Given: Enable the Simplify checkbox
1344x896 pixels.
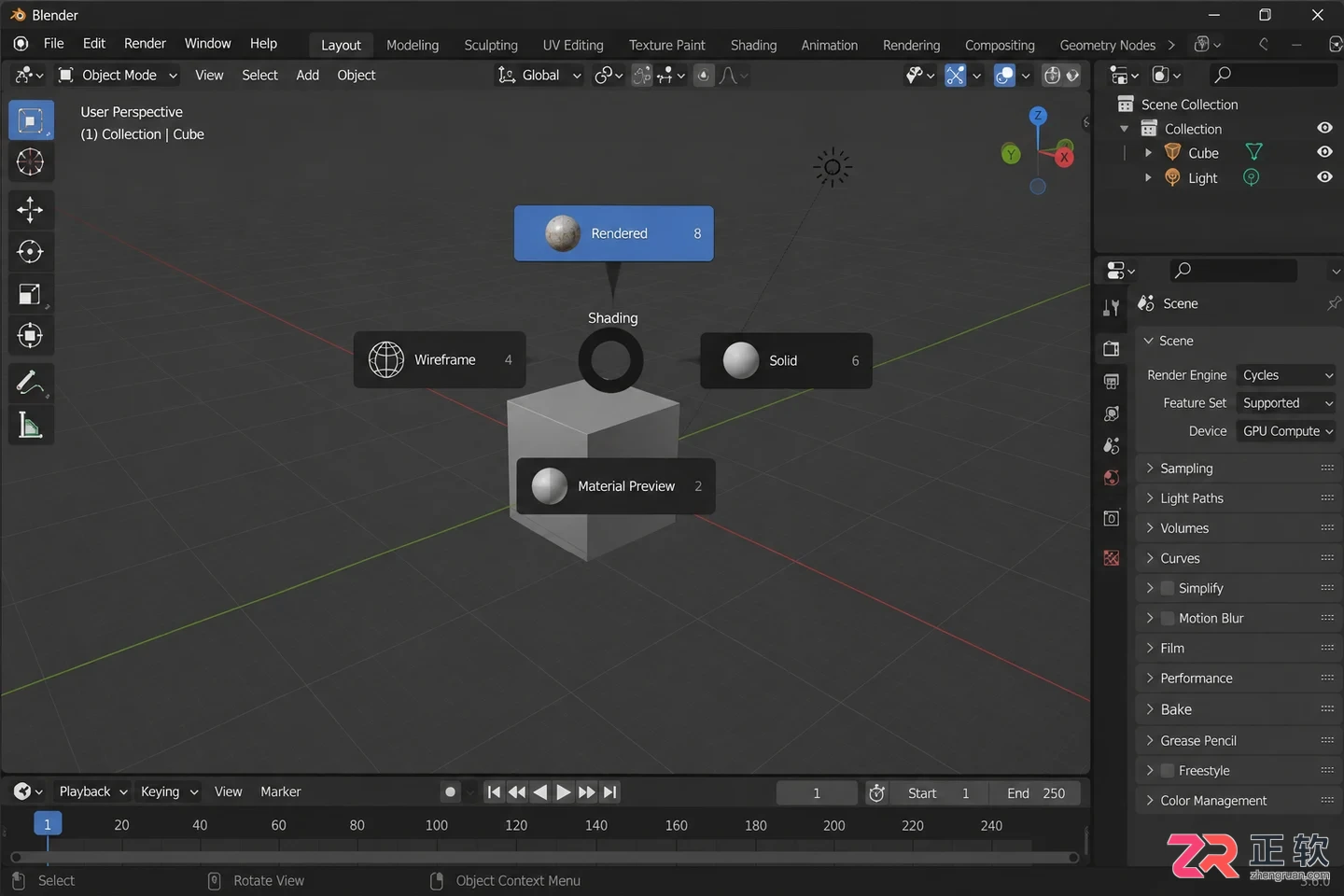Looking at the screenshot, I should click(x=1167, y=588).
